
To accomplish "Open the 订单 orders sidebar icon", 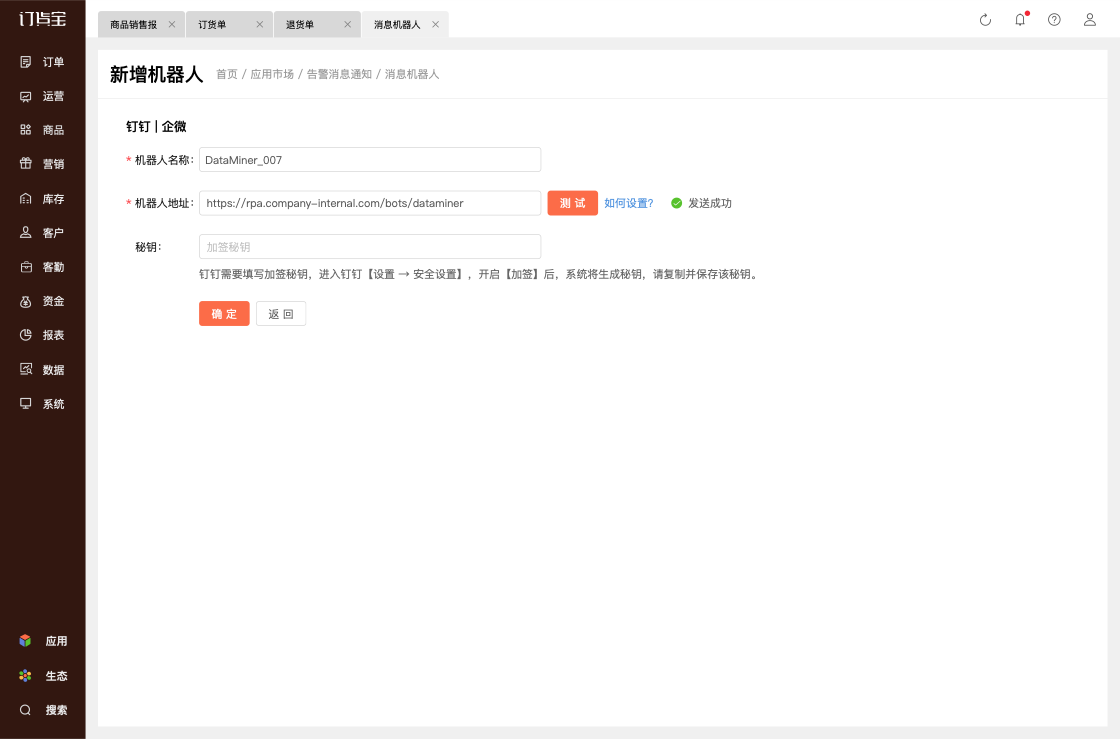I will [26, 62].
